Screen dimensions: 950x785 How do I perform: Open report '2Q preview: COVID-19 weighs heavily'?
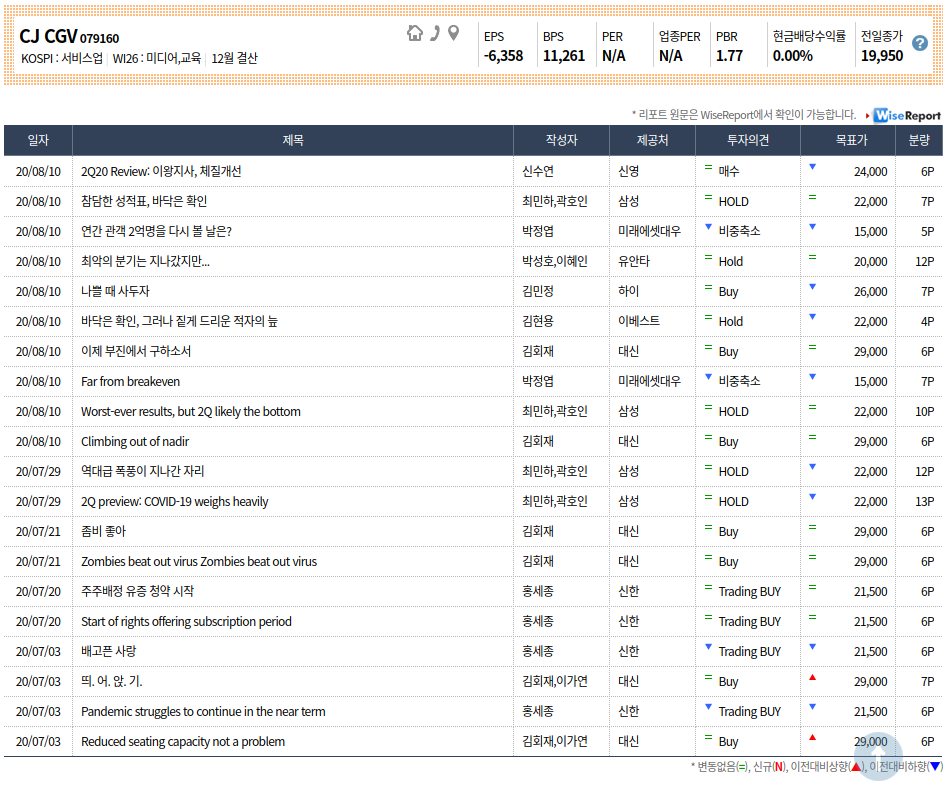(174, 502)
